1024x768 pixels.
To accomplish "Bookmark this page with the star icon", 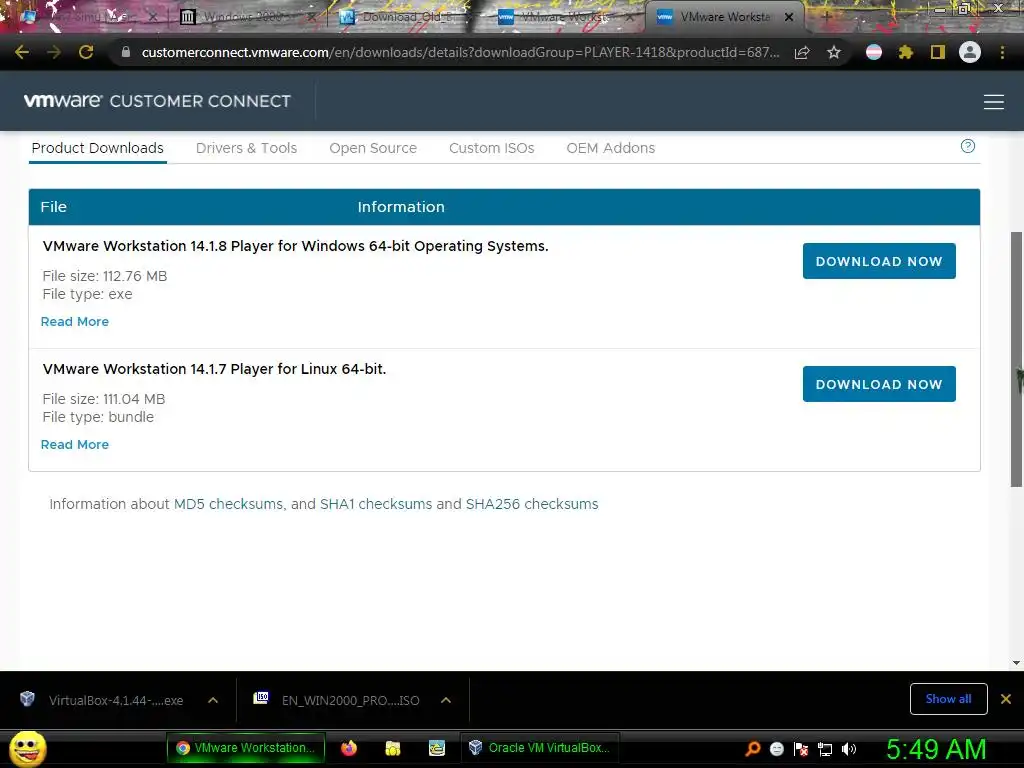I will pos(833,52).
